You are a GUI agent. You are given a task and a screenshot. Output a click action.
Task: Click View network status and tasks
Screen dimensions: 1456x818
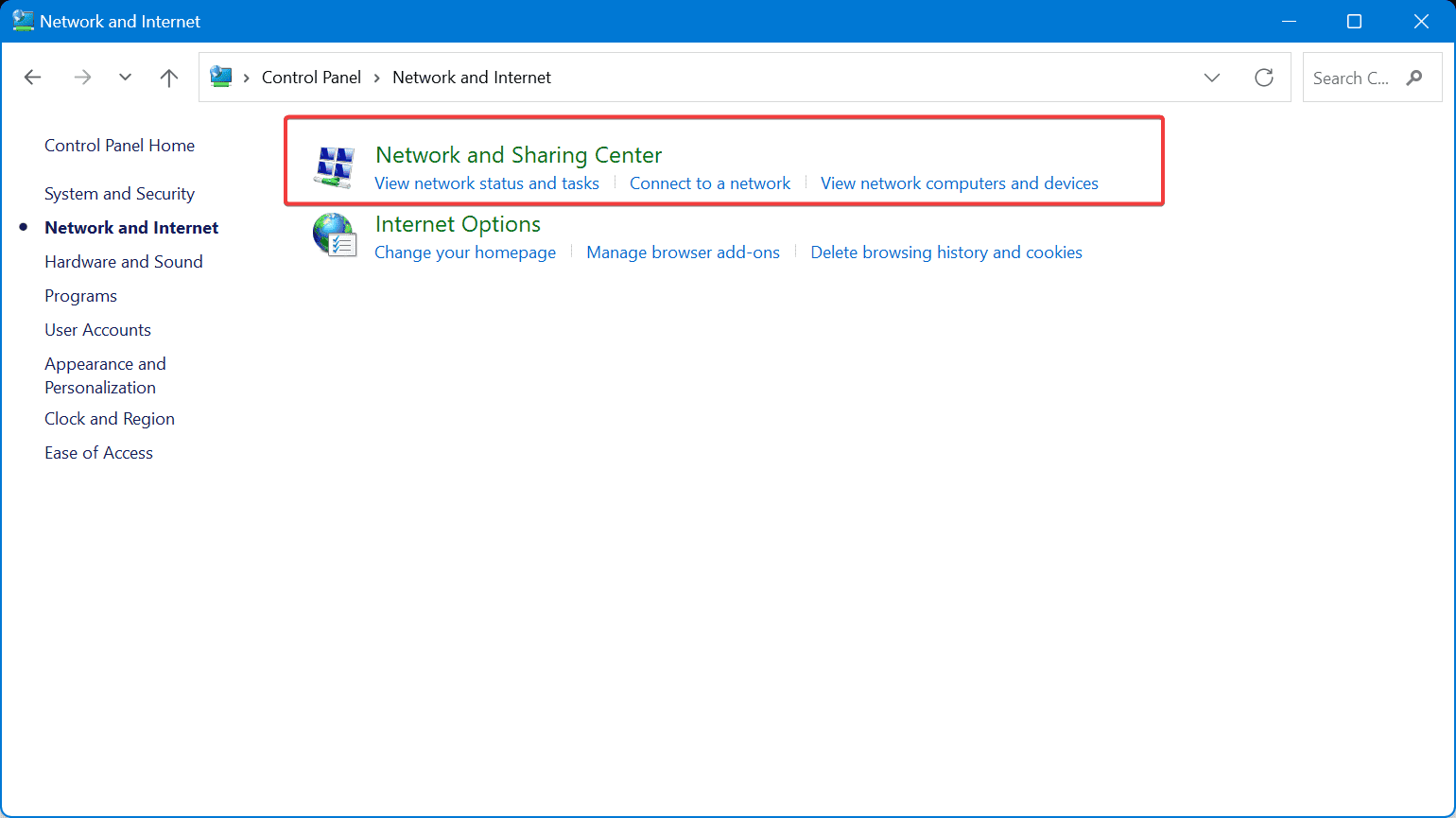pos(487,183)
